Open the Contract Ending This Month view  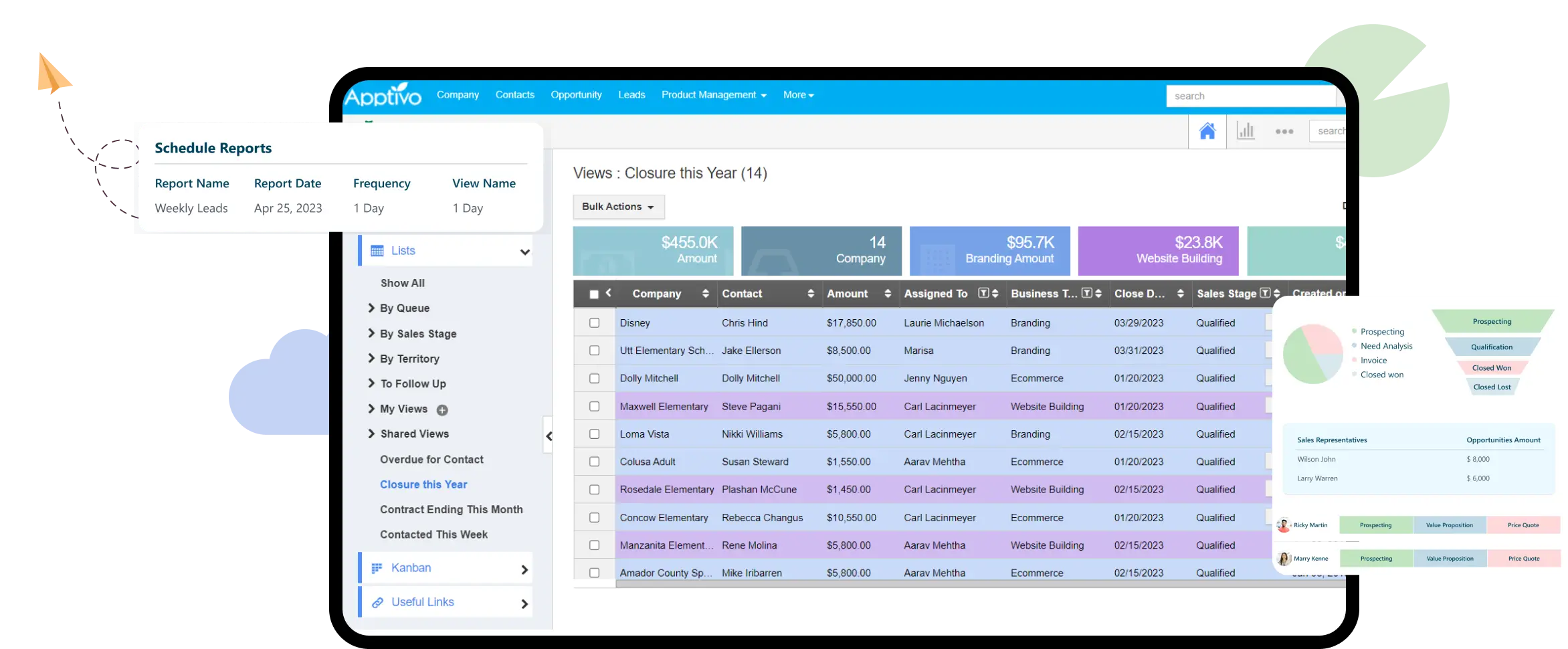[x=451, y=509]
